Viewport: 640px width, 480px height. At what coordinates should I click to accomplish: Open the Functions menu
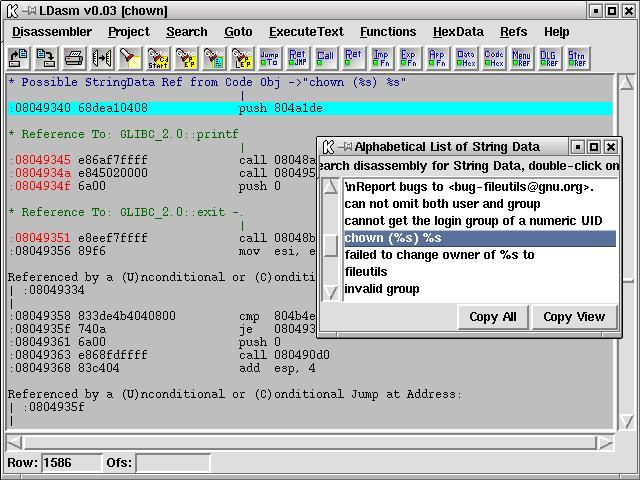point(388,32)
